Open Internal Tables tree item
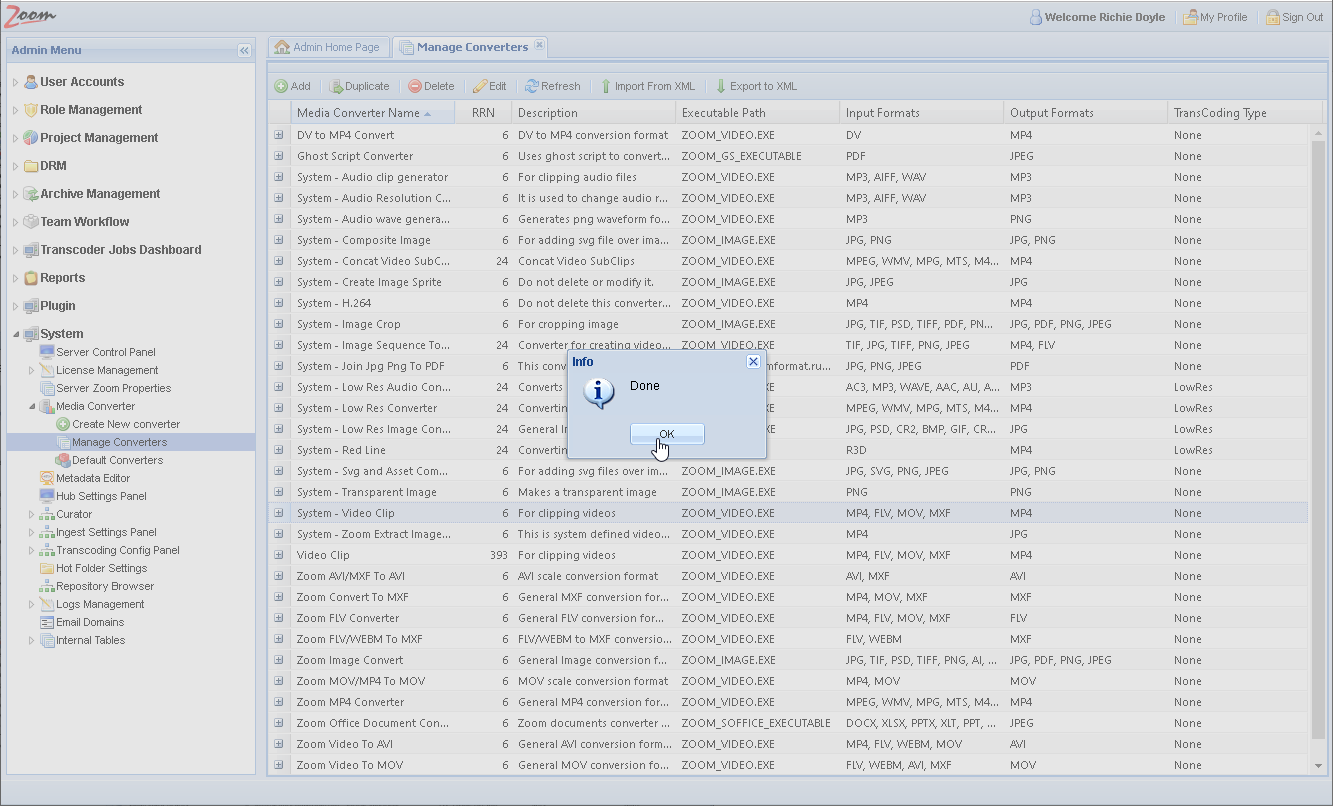Viewport: 1333px width, 806px height. tap(90, 640)
